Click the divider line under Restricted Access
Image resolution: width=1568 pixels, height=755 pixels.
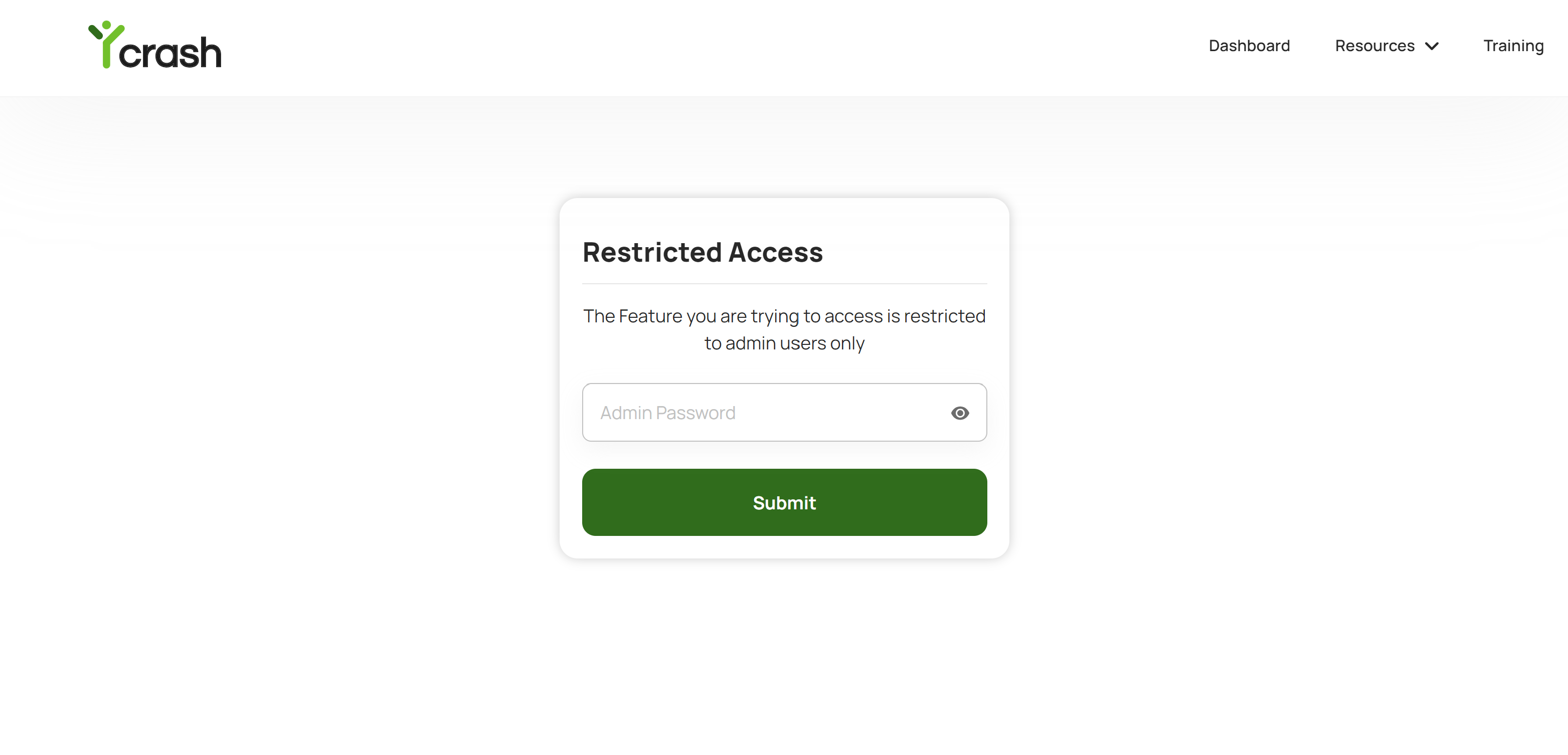784,284
